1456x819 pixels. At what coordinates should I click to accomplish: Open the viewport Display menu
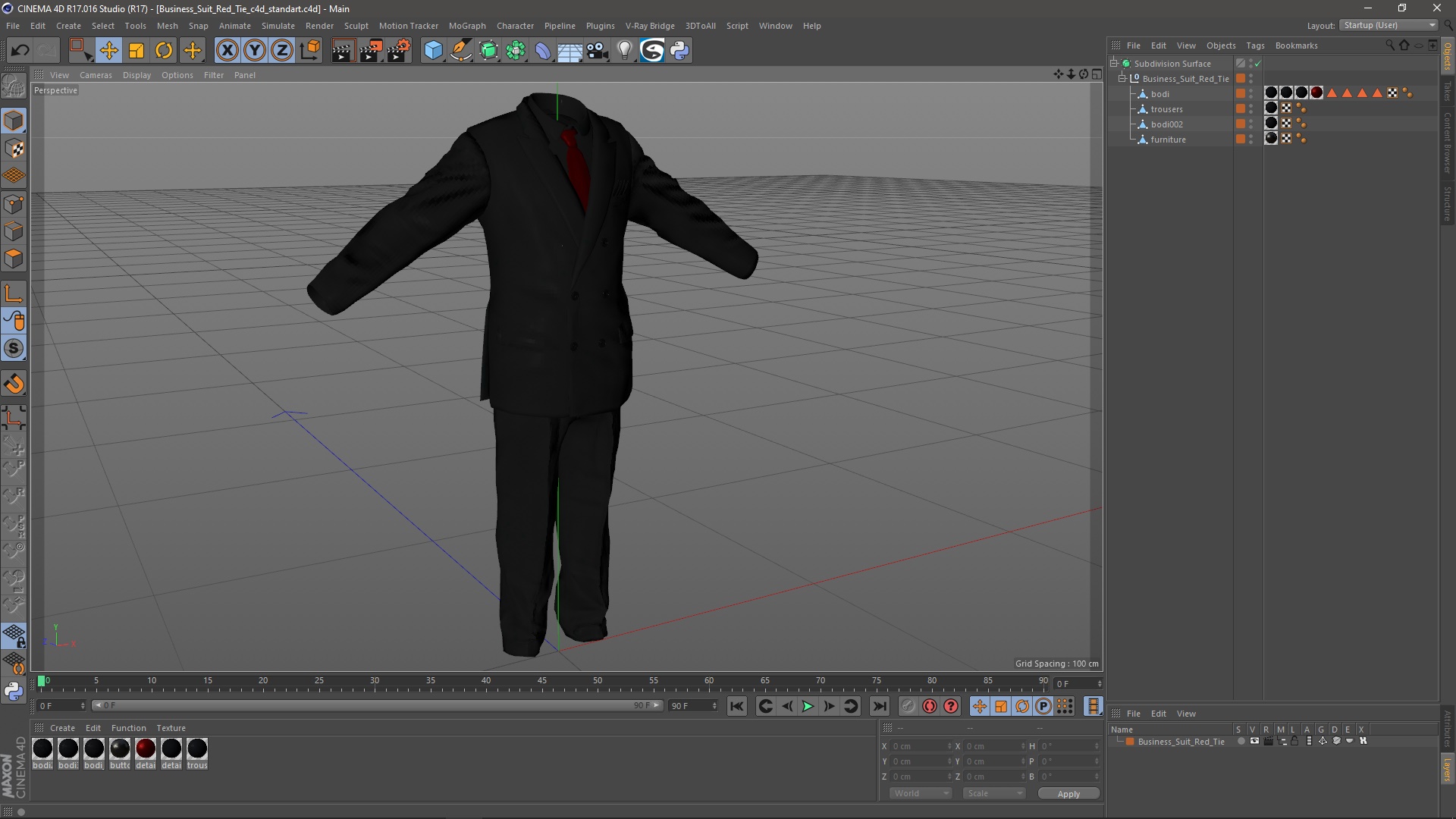136,75
